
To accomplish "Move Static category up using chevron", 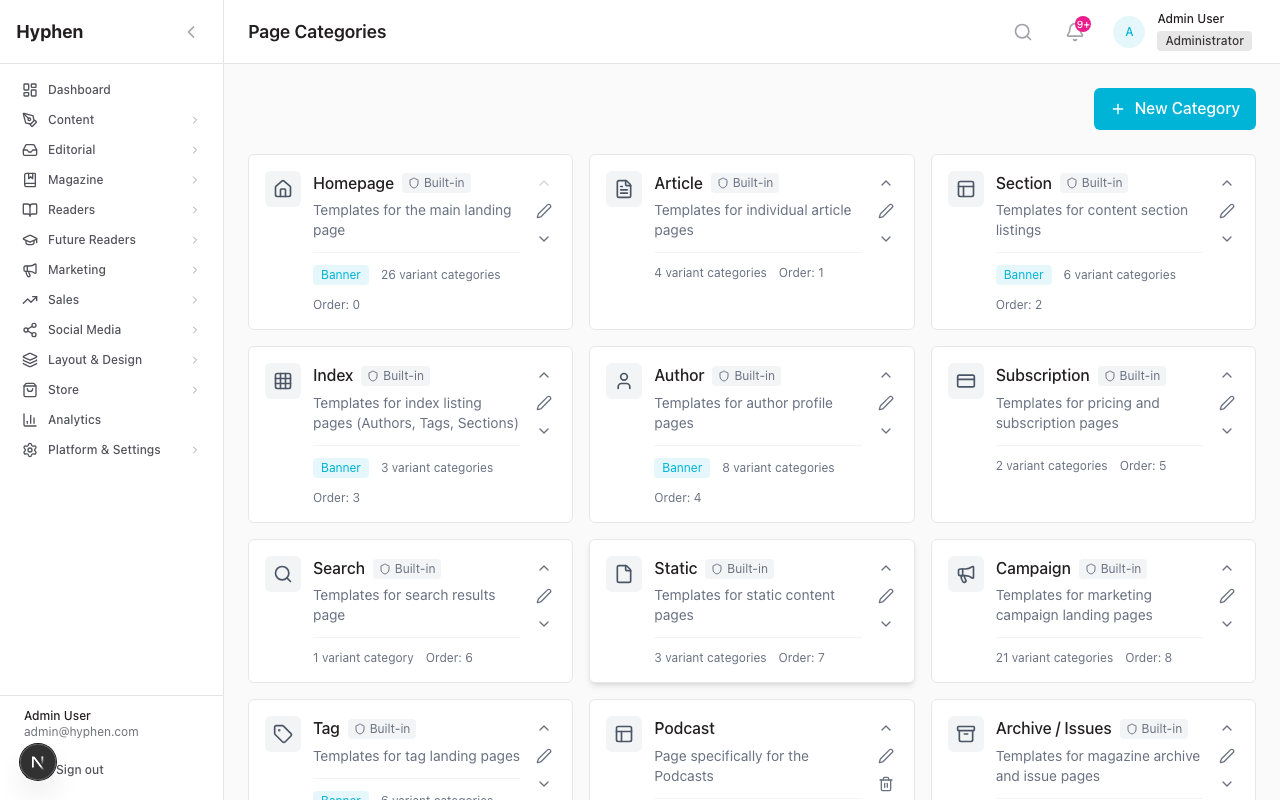I will coord(886,567).
